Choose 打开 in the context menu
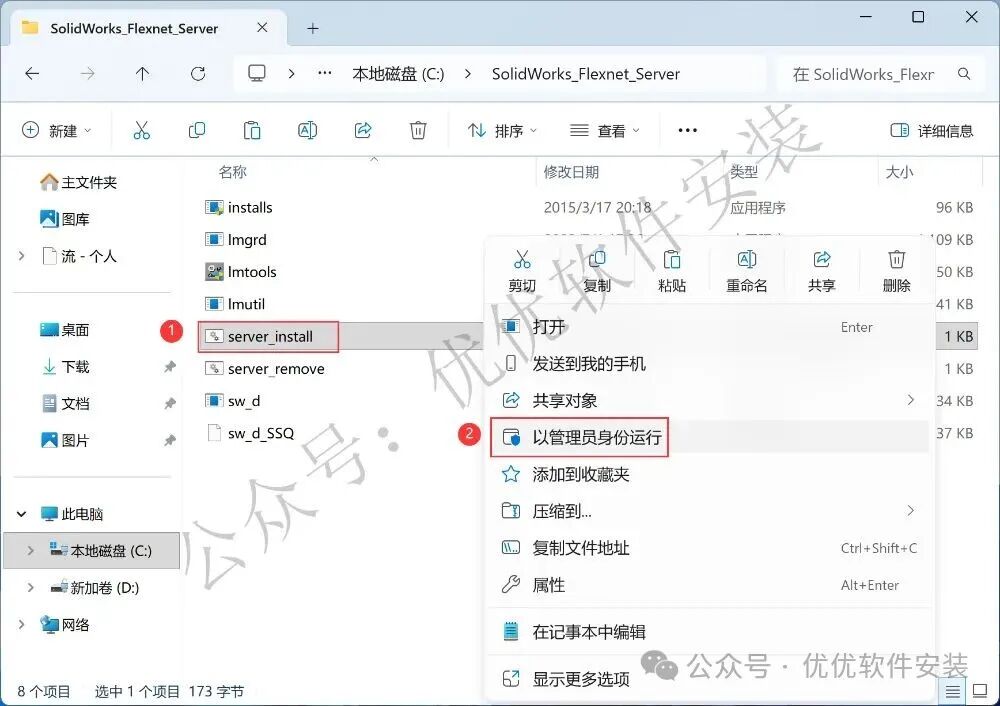The width and height of the screenshot is (1000, 706). [709, 327]
